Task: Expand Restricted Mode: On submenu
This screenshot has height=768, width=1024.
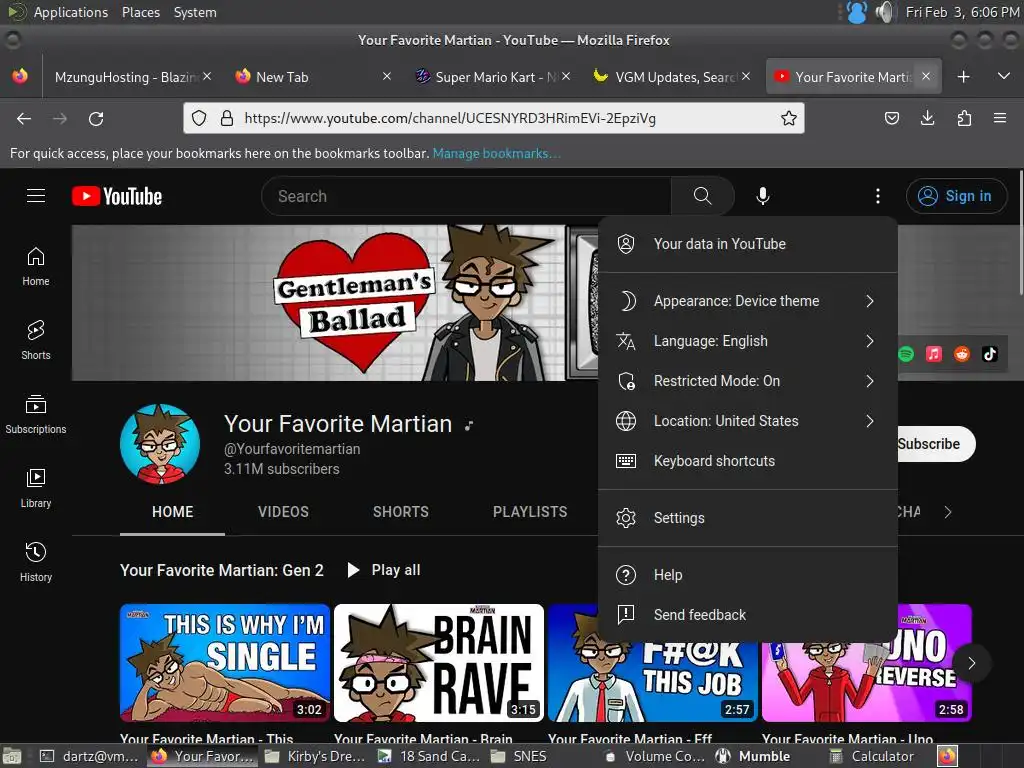Action: click(748, 381)
